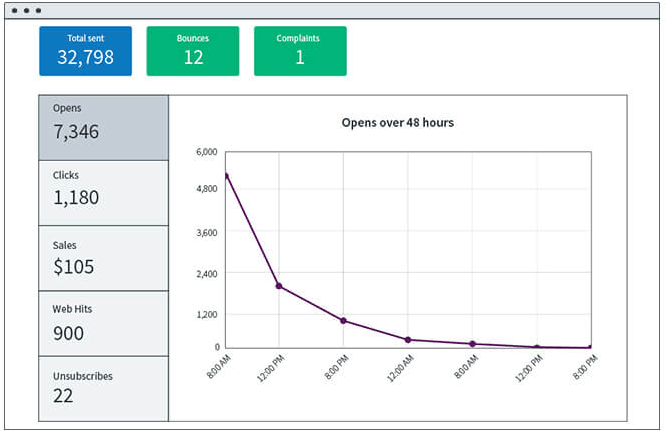Click the third window control dot
Viewport: 665px width, 432px height.
tap(38, 10)
